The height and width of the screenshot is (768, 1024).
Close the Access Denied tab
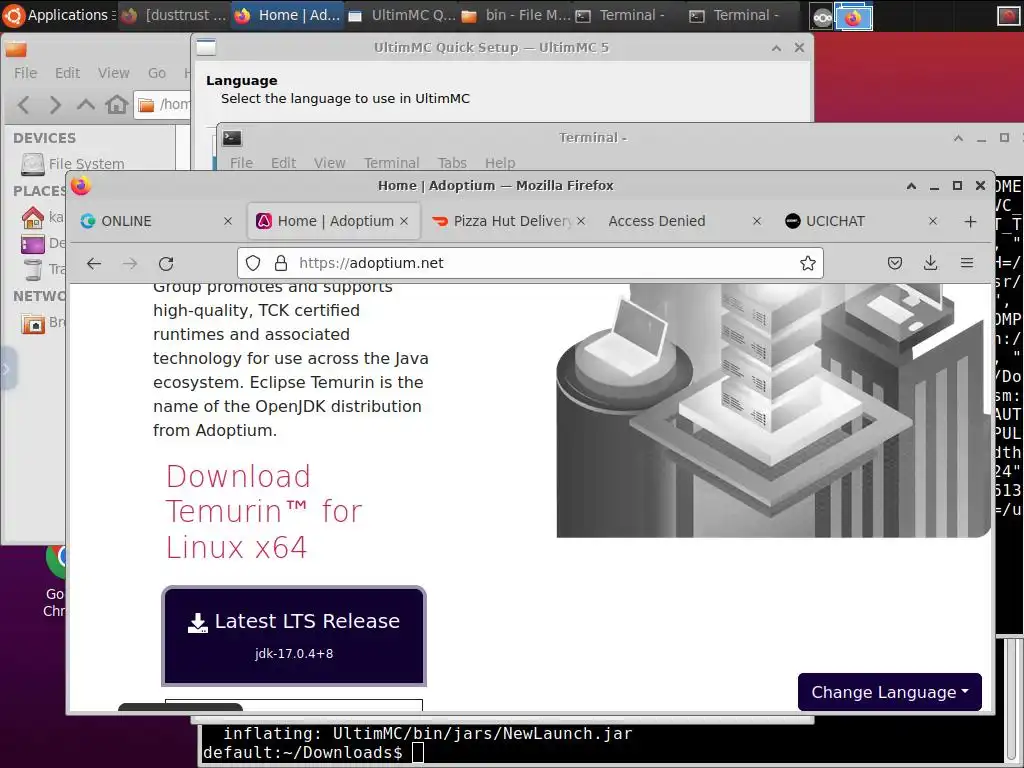[757, 221]
